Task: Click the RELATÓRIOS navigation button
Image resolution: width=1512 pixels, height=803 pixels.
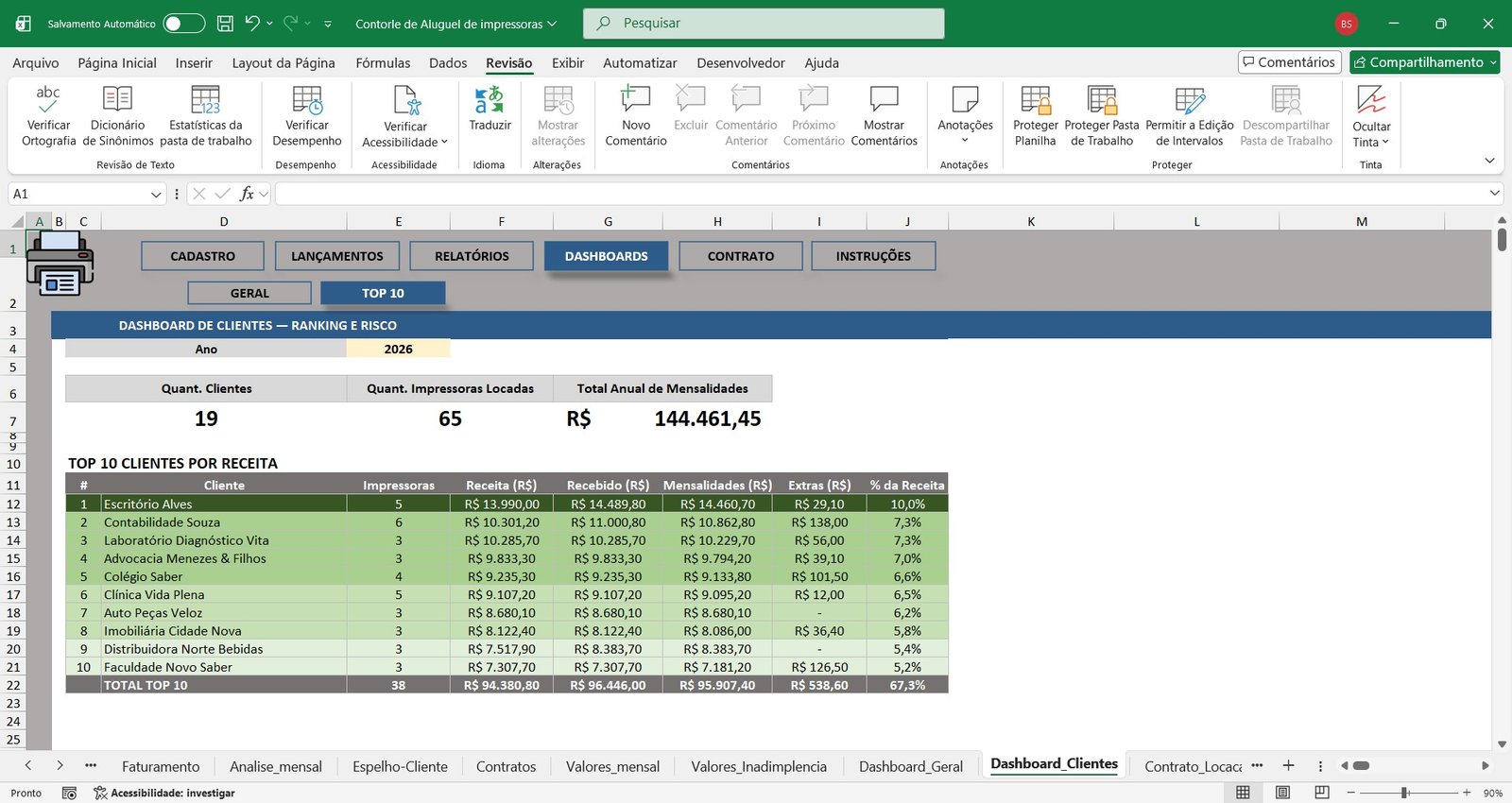Action: (472, 256)
